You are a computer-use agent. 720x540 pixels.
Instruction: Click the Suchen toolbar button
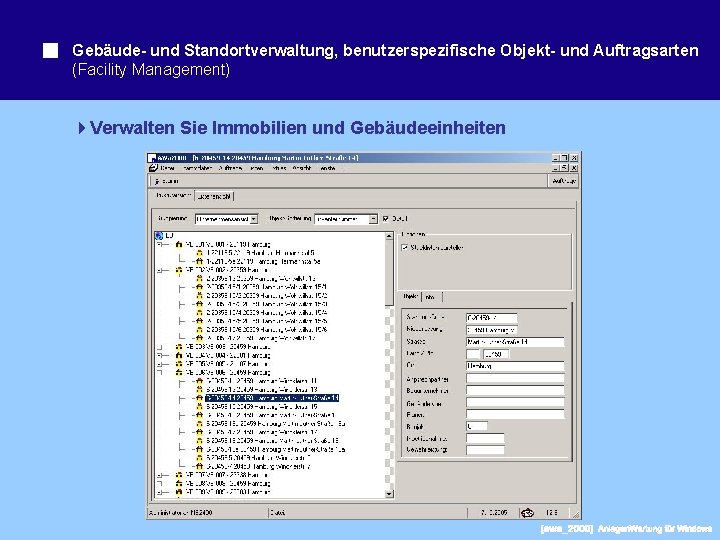[167, 181]
